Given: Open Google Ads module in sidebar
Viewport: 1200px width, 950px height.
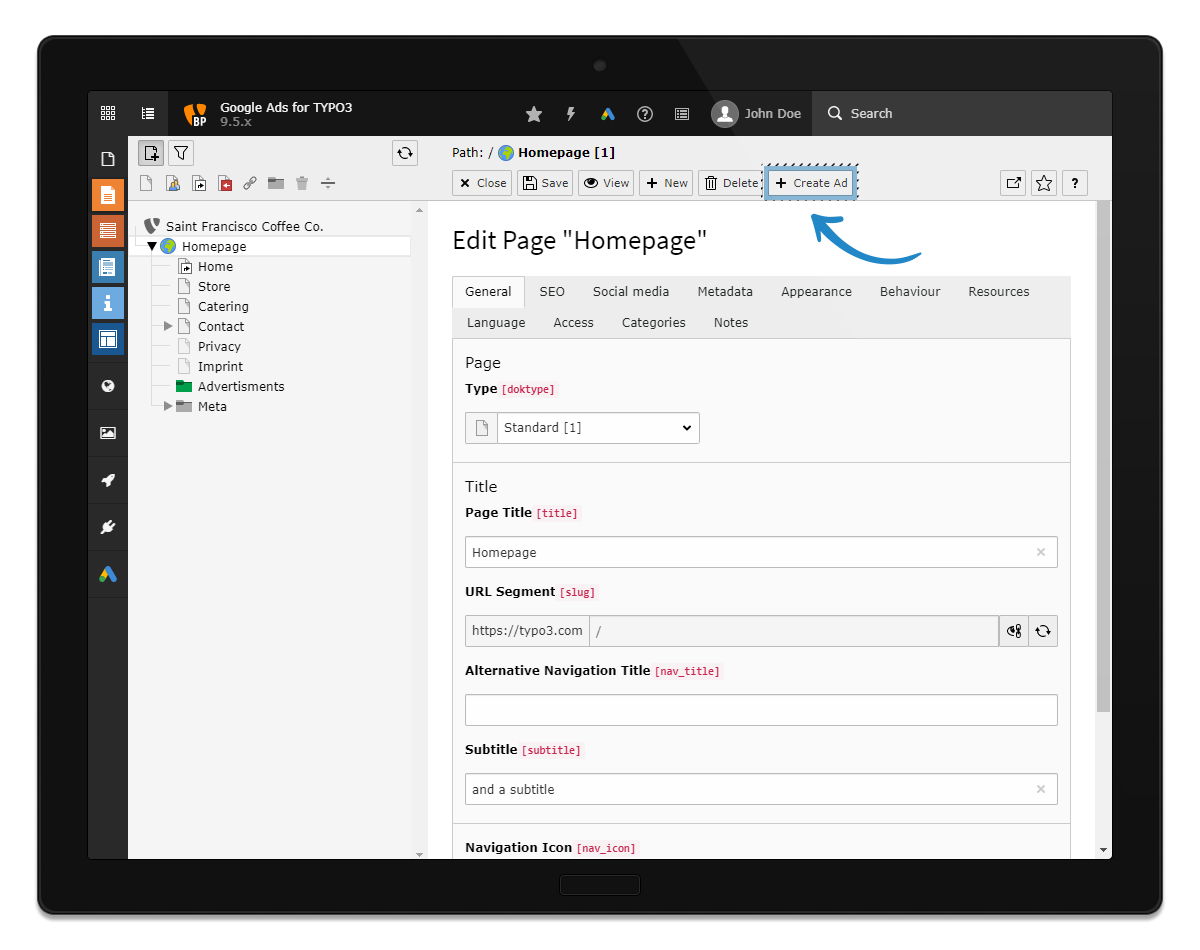Looking at the screenshot, I should [108, 574].
